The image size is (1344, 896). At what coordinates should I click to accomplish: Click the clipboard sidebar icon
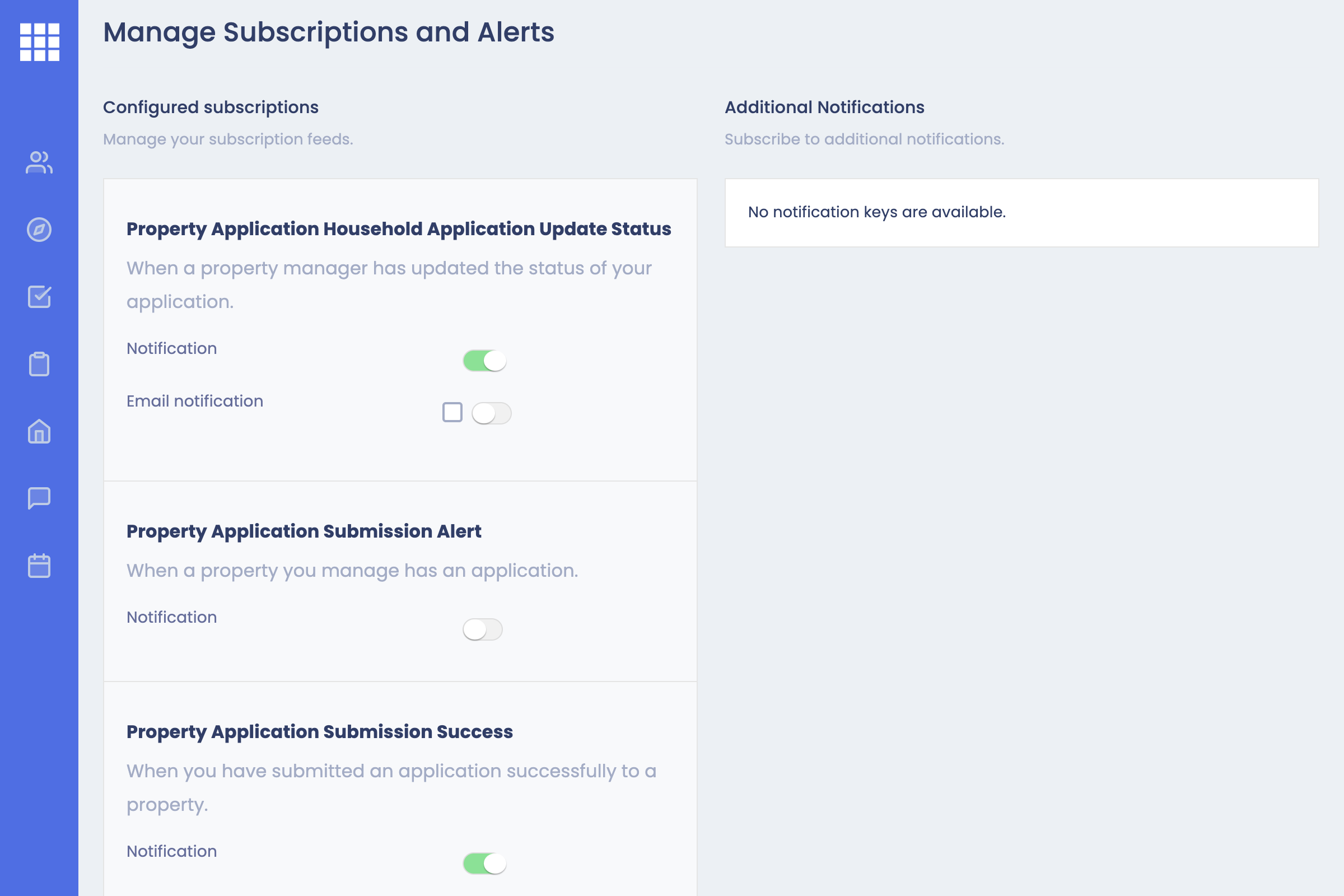39,364
